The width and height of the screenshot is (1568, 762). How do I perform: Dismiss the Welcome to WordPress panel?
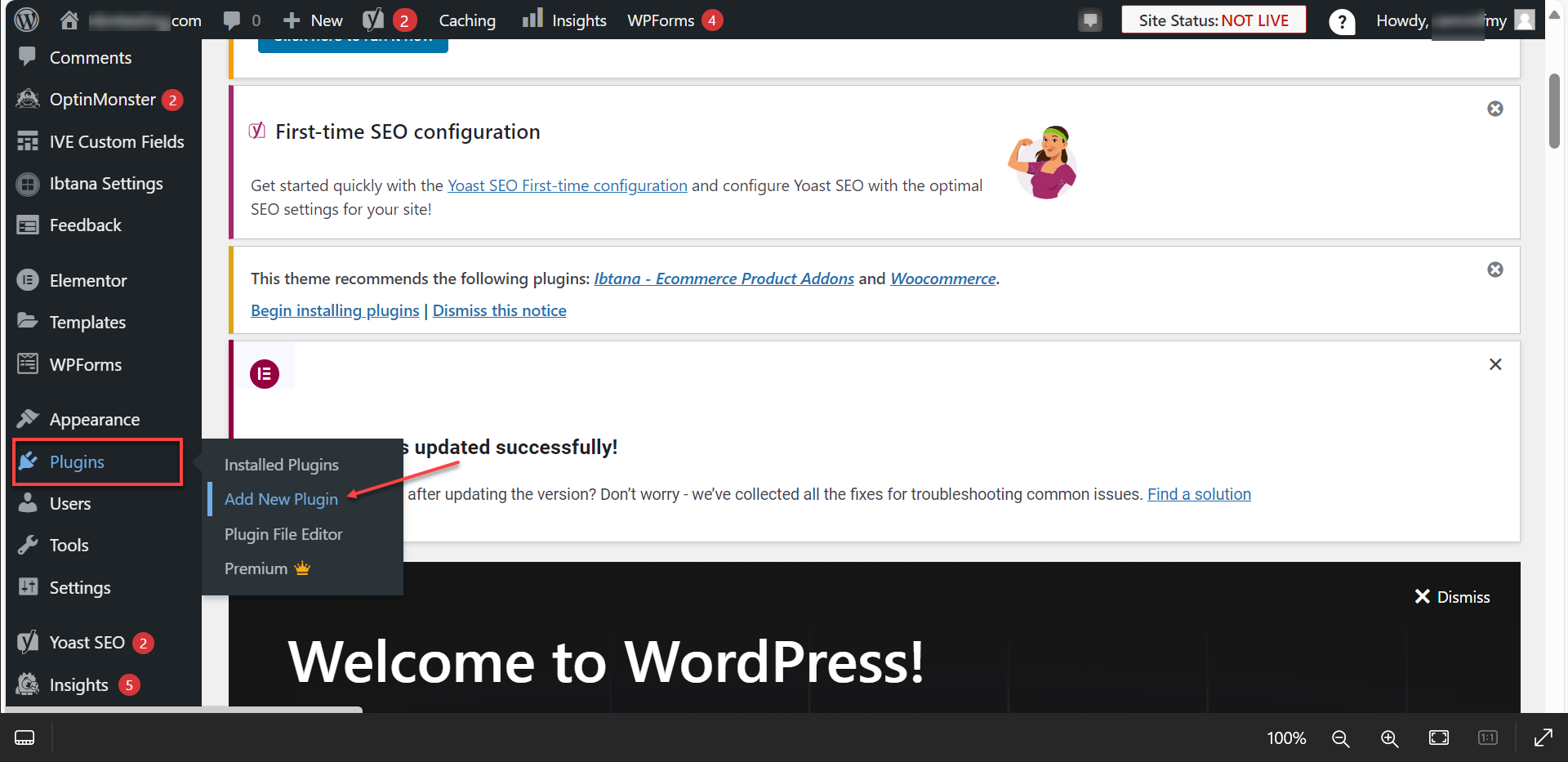point(1452,596)
